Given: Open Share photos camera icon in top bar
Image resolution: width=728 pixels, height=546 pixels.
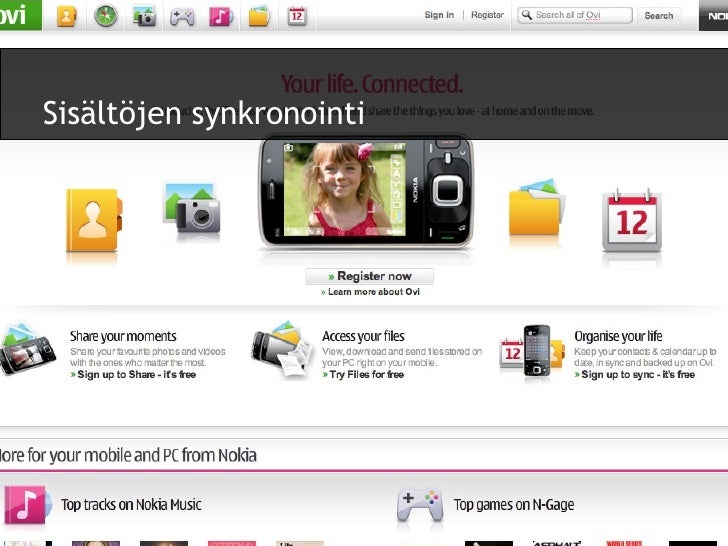Looking at the screenshot, I should click(144, 17).
